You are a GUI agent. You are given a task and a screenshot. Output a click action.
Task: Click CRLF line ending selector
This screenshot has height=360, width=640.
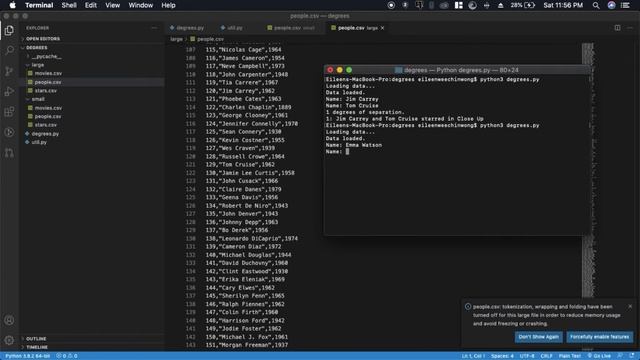pos(547,356)
